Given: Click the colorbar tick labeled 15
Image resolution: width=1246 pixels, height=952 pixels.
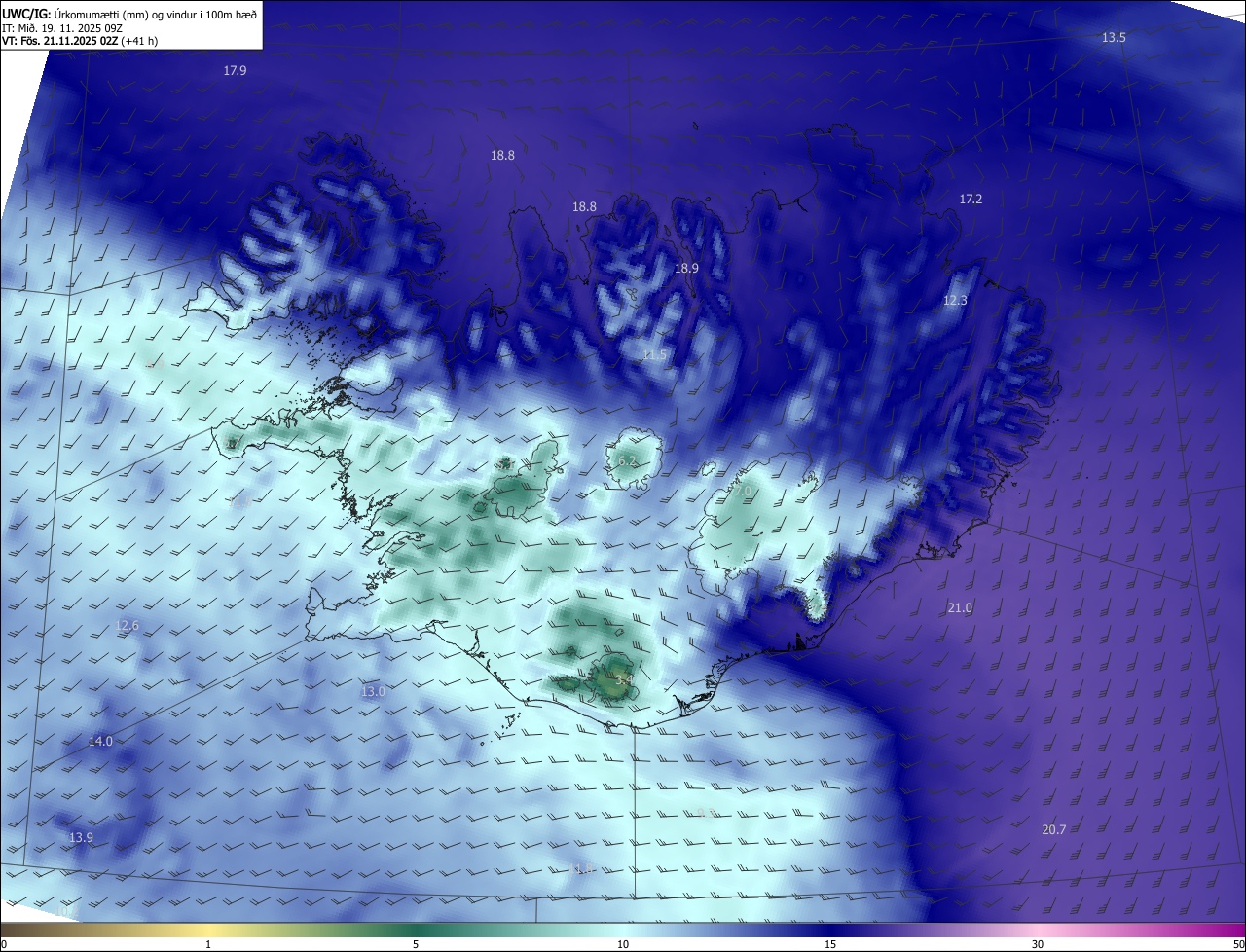Looking at the screenshot, I should tap(830, 944).
